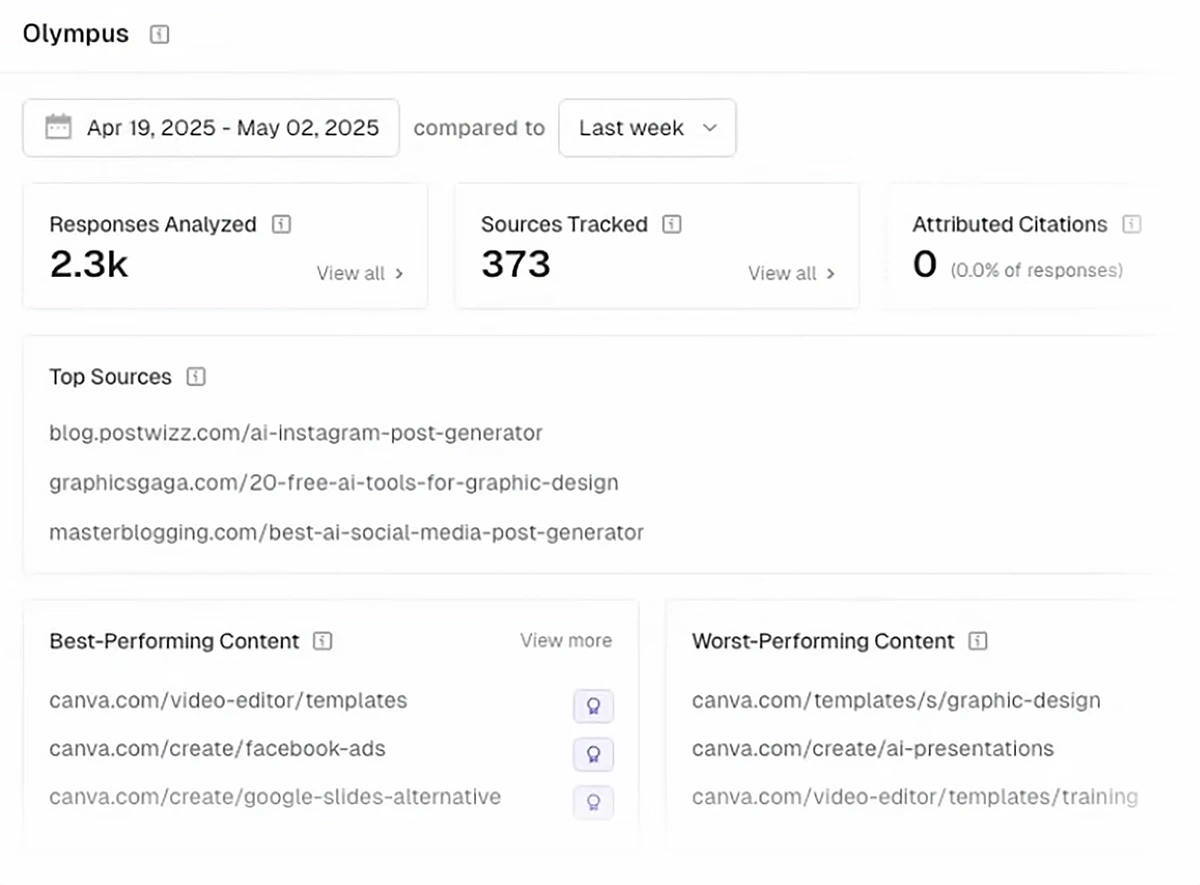View all under Responses Analyzed
The image size is (1200, 885).
[360, 273]
